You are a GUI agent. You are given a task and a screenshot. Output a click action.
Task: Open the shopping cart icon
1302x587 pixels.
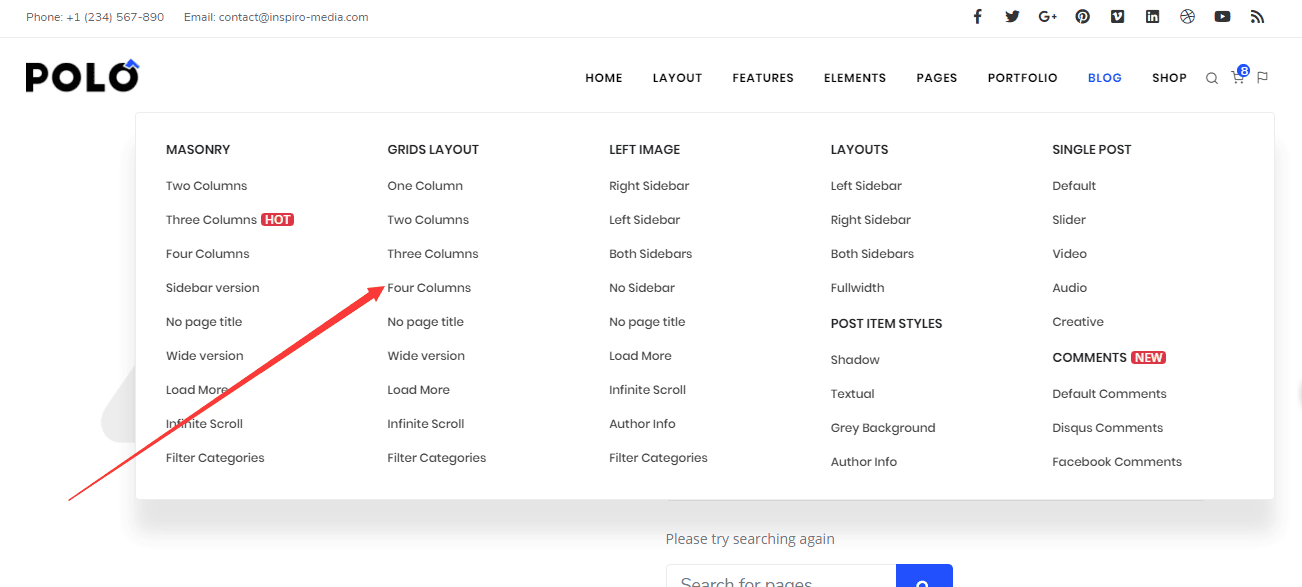click(1238, 77)
